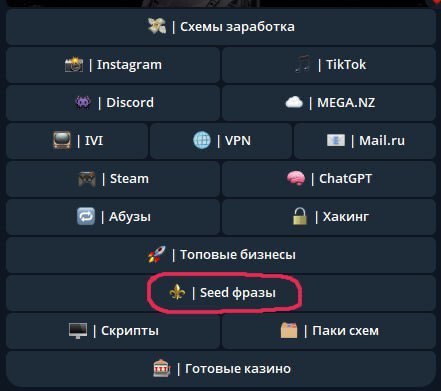Click the music notes icon beside TikTok
The image size is (441, 391).
pos(303,64)
